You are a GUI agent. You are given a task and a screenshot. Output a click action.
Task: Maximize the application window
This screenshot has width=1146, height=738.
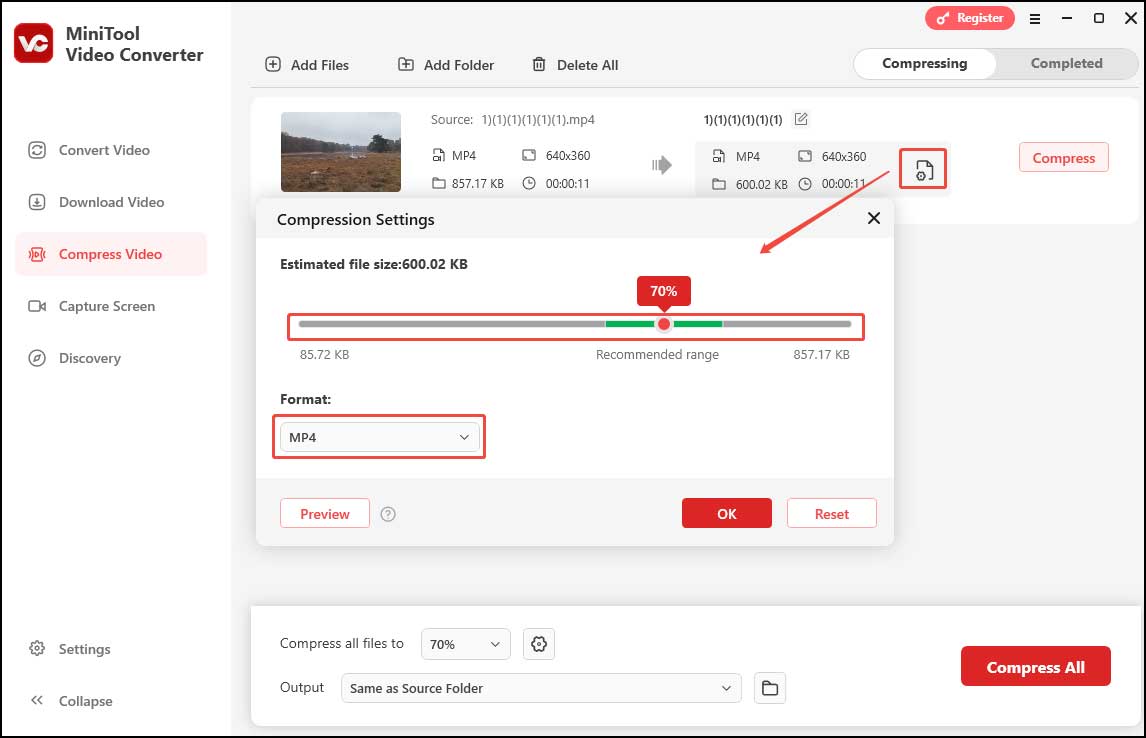click(1098, 18)
